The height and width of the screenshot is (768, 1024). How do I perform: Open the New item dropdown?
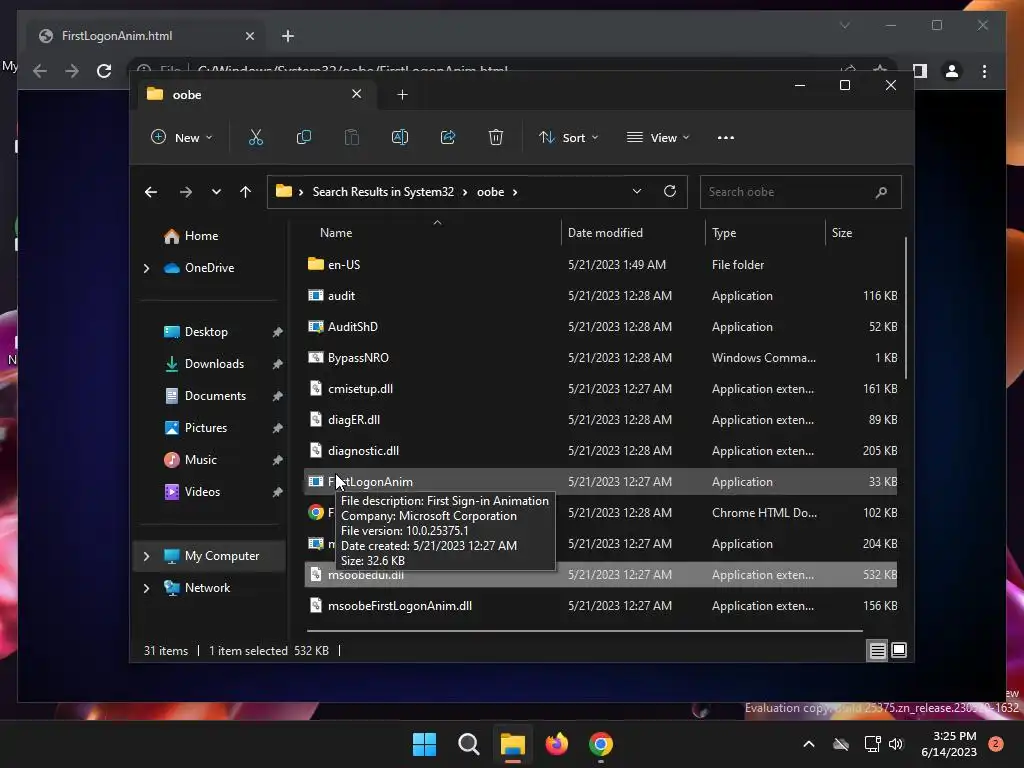(x=182, y=138)
